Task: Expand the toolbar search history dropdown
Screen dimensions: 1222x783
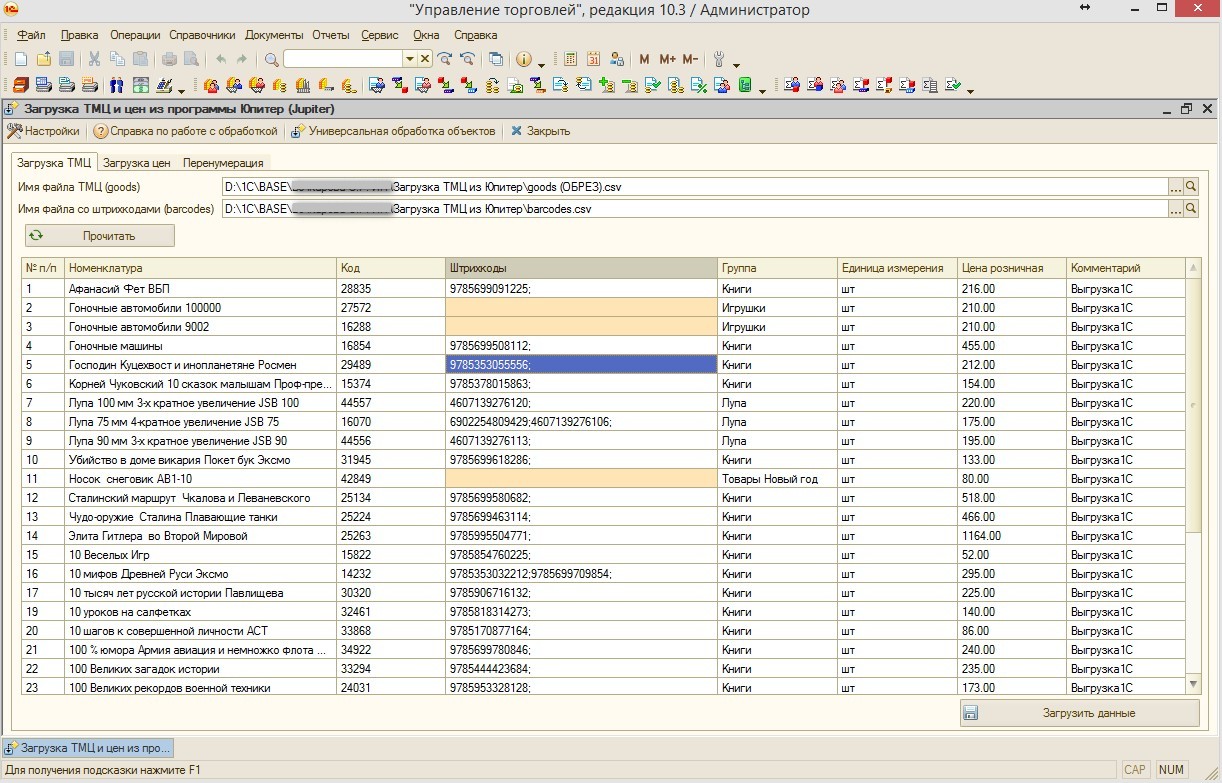Action: pos(409,60)
